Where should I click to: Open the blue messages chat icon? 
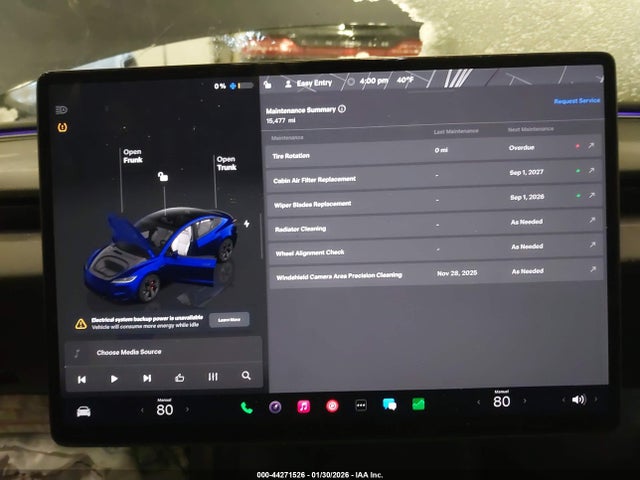pos(389,404)
